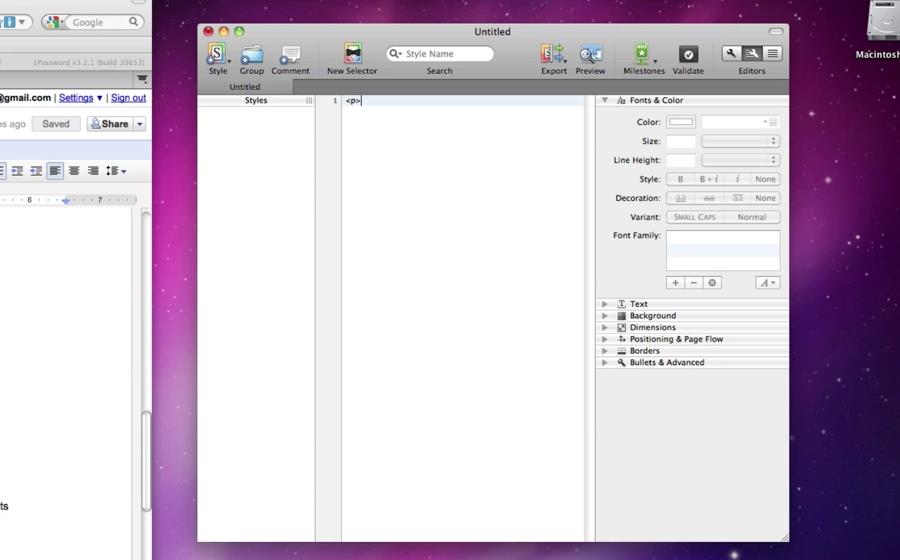Click the Size value field

681,141
